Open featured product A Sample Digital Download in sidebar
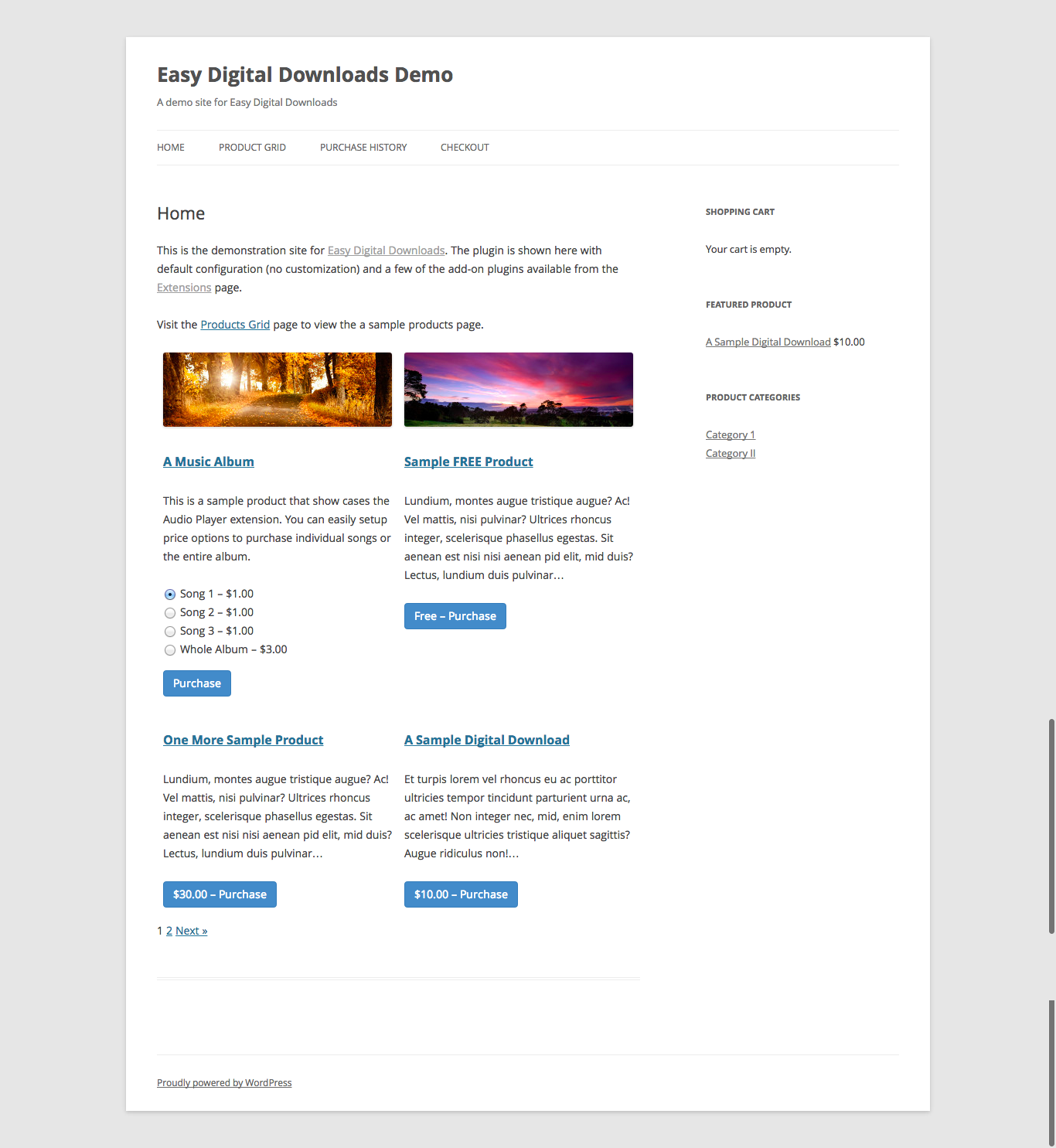 click(x=768, y=342)
